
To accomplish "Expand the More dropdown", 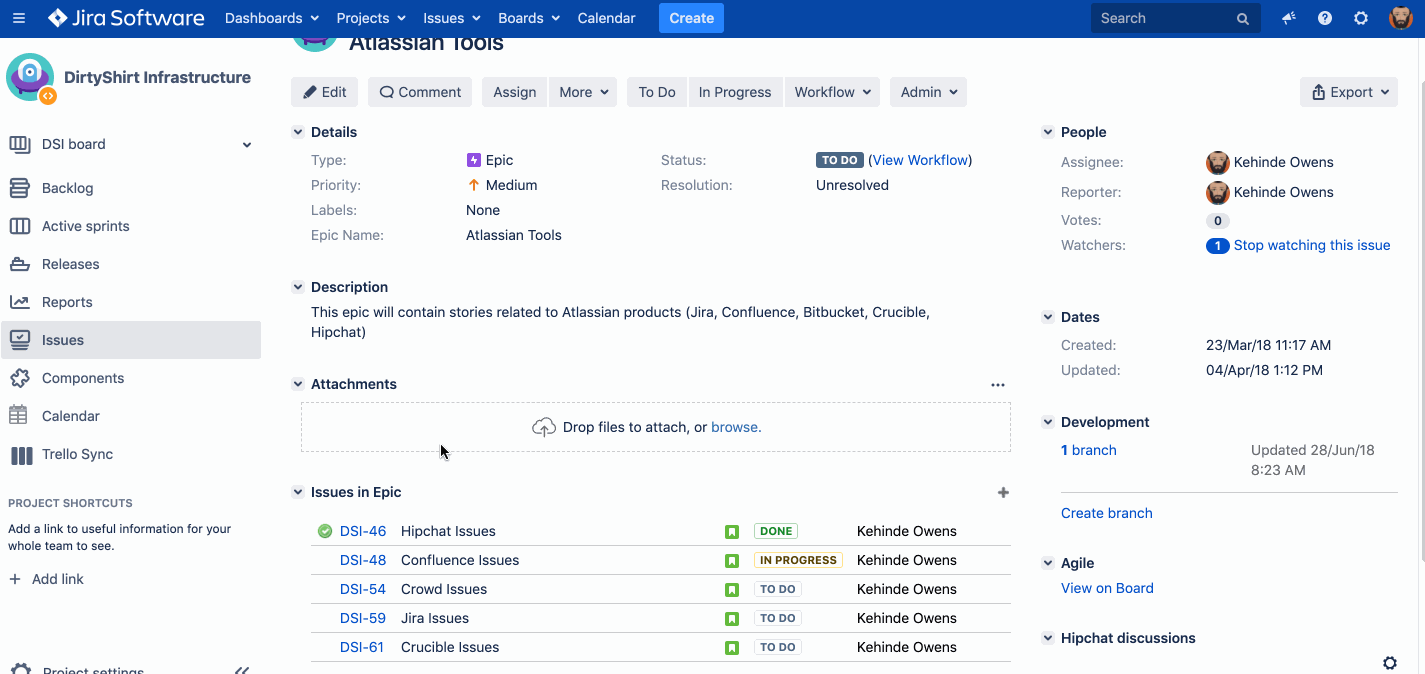I will (x=583, y=92).
